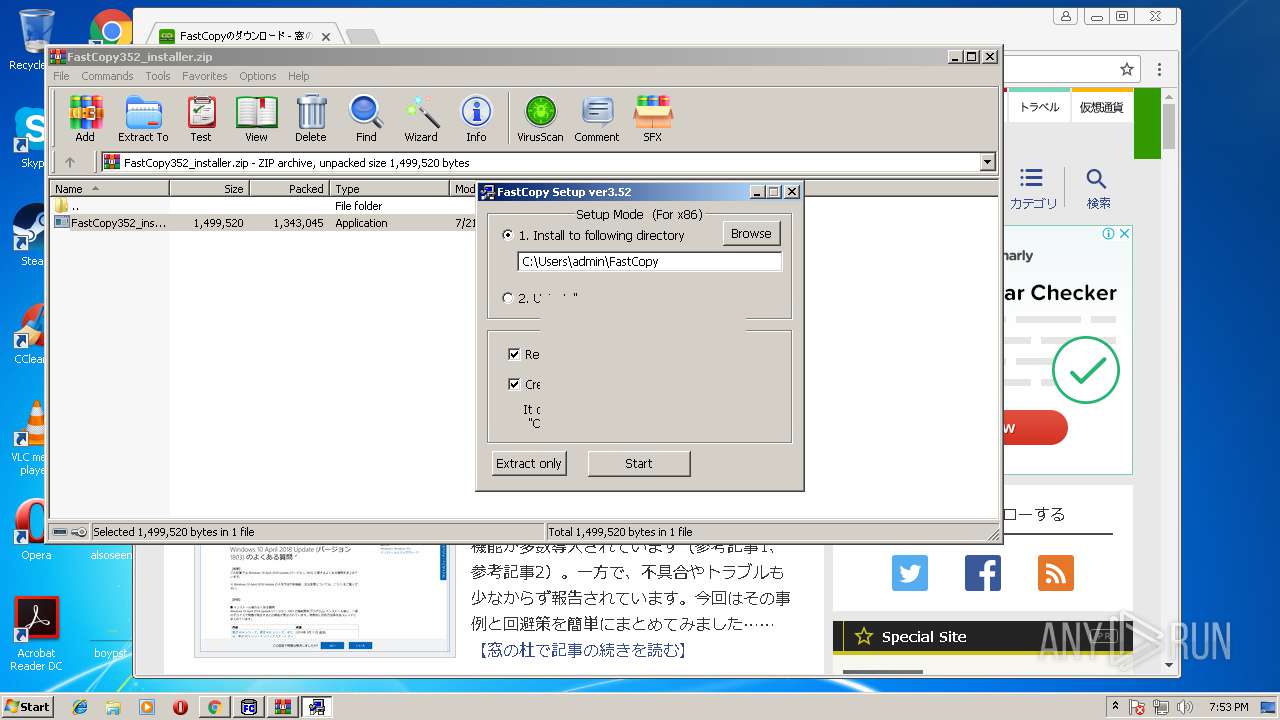The height and width of the screenshot is (720, 1280).
Task: Open the 仮想通貨 navigation link
Action: tap(1101, 107)
